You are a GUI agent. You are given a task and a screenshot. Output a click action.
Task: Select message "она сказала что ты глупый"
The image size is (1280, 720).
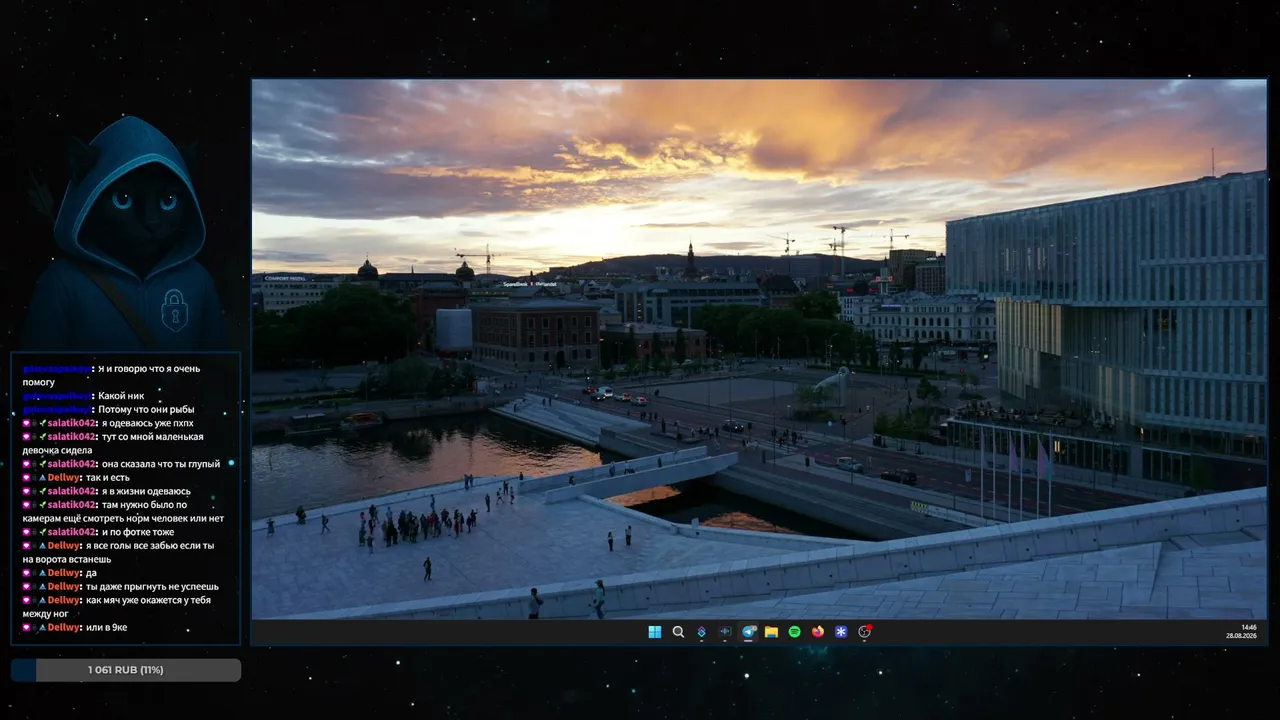coord(161,464)
